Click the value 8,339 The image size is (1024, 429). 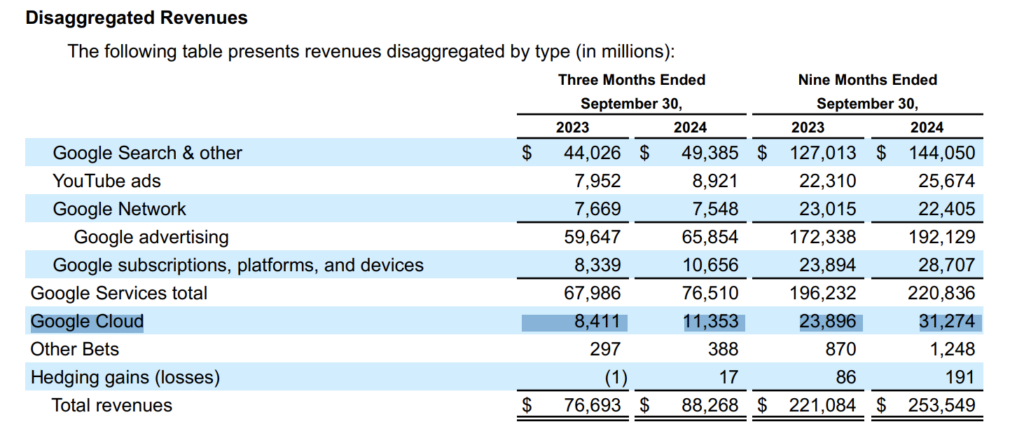[598, 265]
